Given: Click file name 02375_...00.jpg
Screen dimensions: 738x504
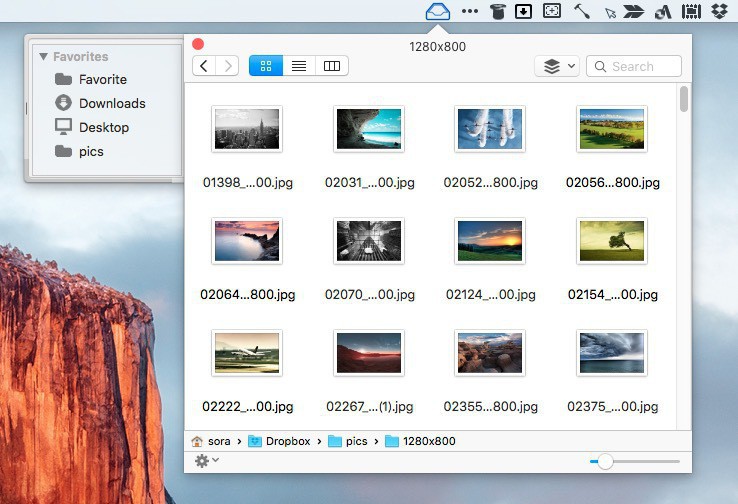Looking at the screenshot, I should (612, 407).
